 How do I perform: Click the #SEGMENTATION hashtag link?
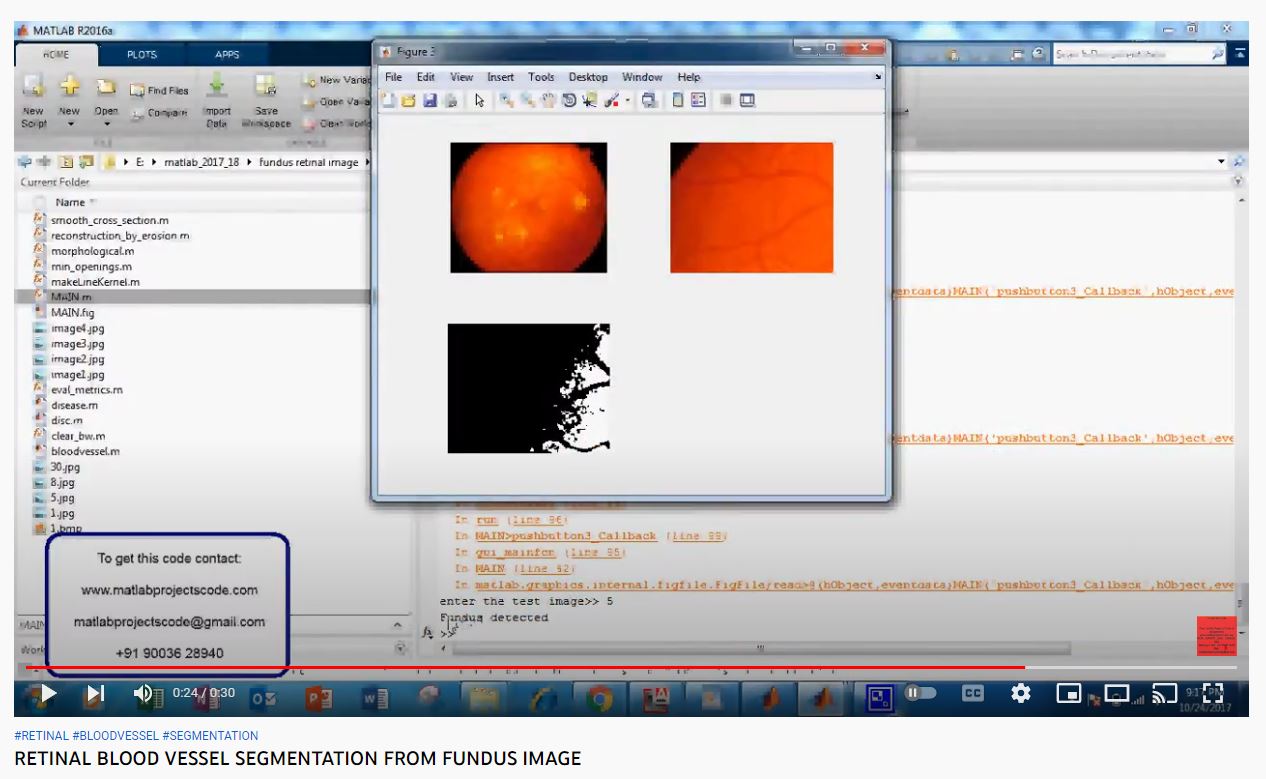click(x=210, y=736)
